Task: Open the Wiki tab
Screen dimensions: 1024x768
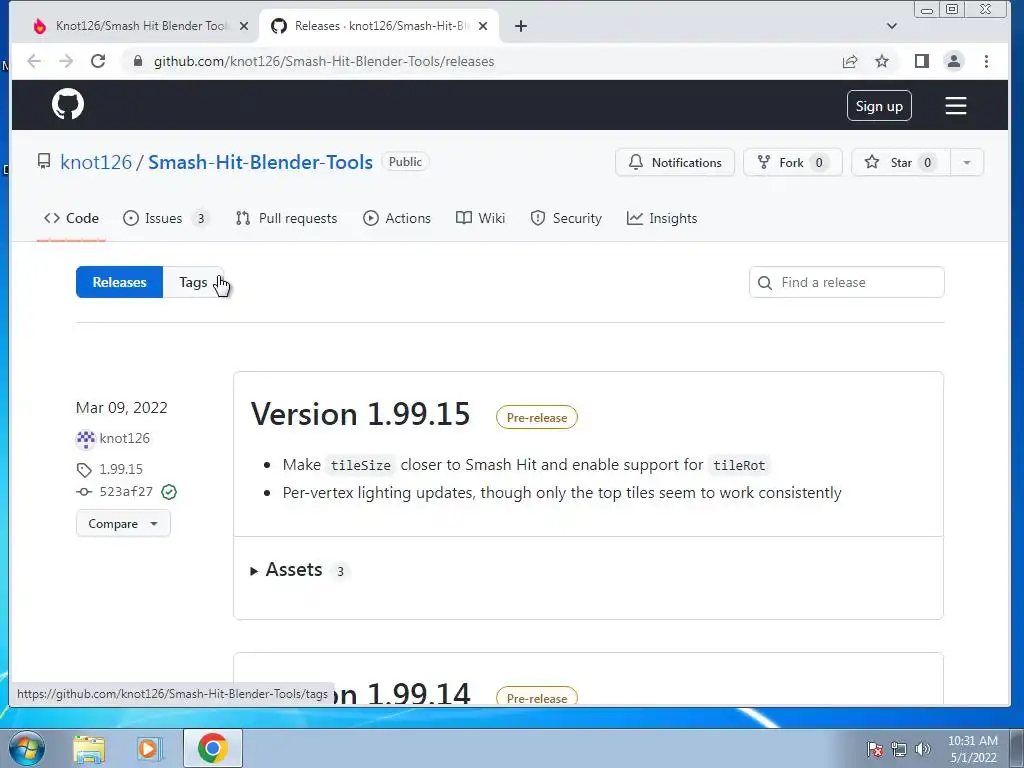Action: click(481, 218)
